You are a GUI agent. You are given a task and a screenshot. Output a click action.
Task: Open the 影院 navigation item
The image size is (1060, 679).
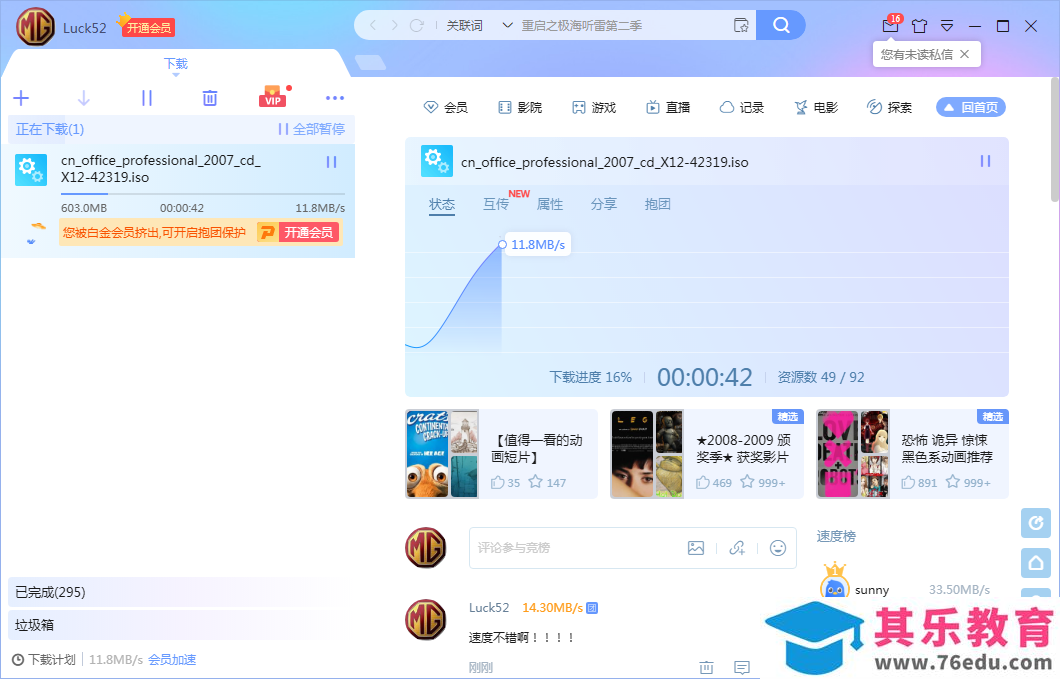point(520,108)
